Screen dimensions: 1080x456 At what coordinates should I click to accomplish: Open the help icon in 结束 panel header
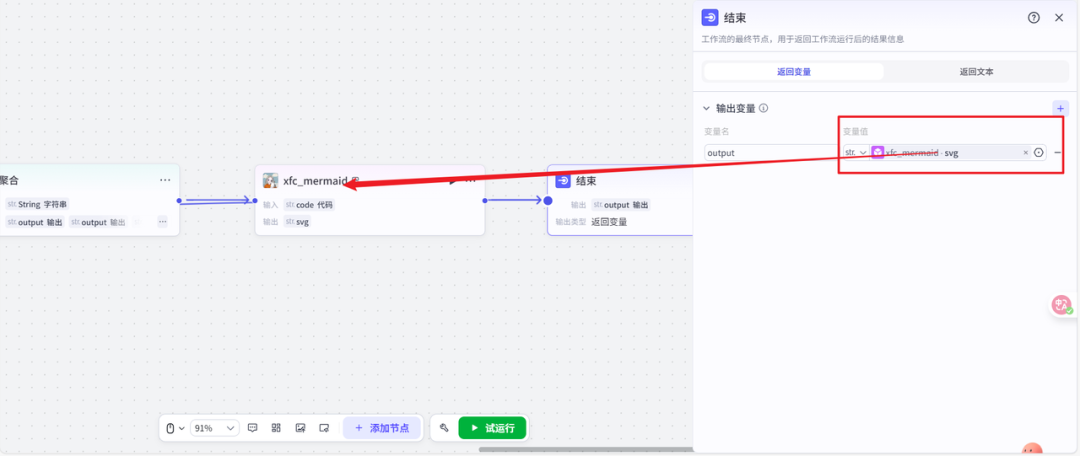[1033, 18]
